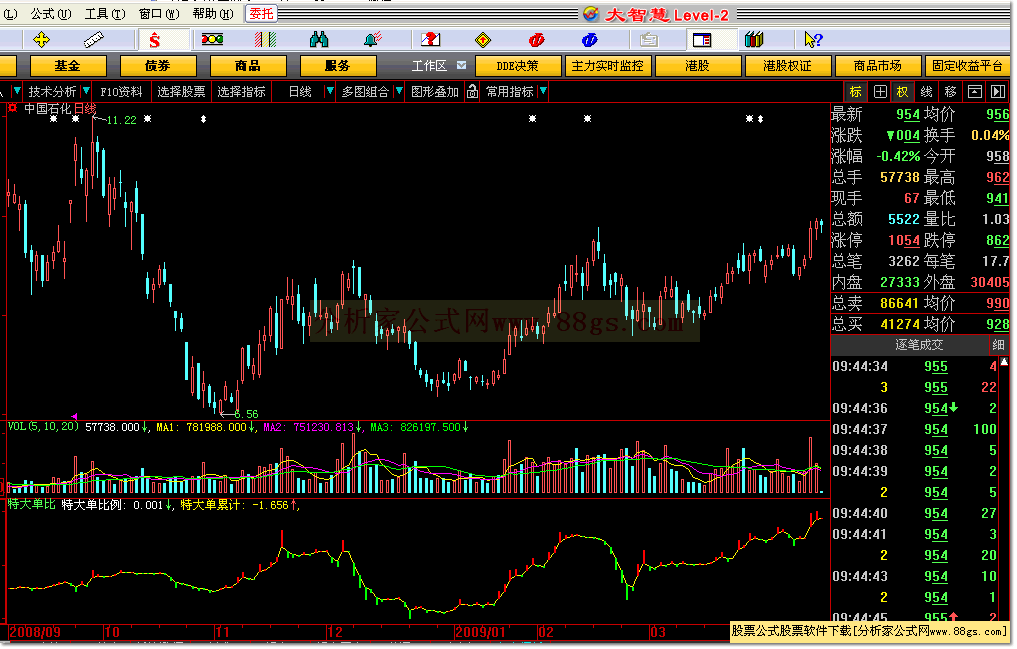Click the 图形叠加 button

(x=435, y=92)
